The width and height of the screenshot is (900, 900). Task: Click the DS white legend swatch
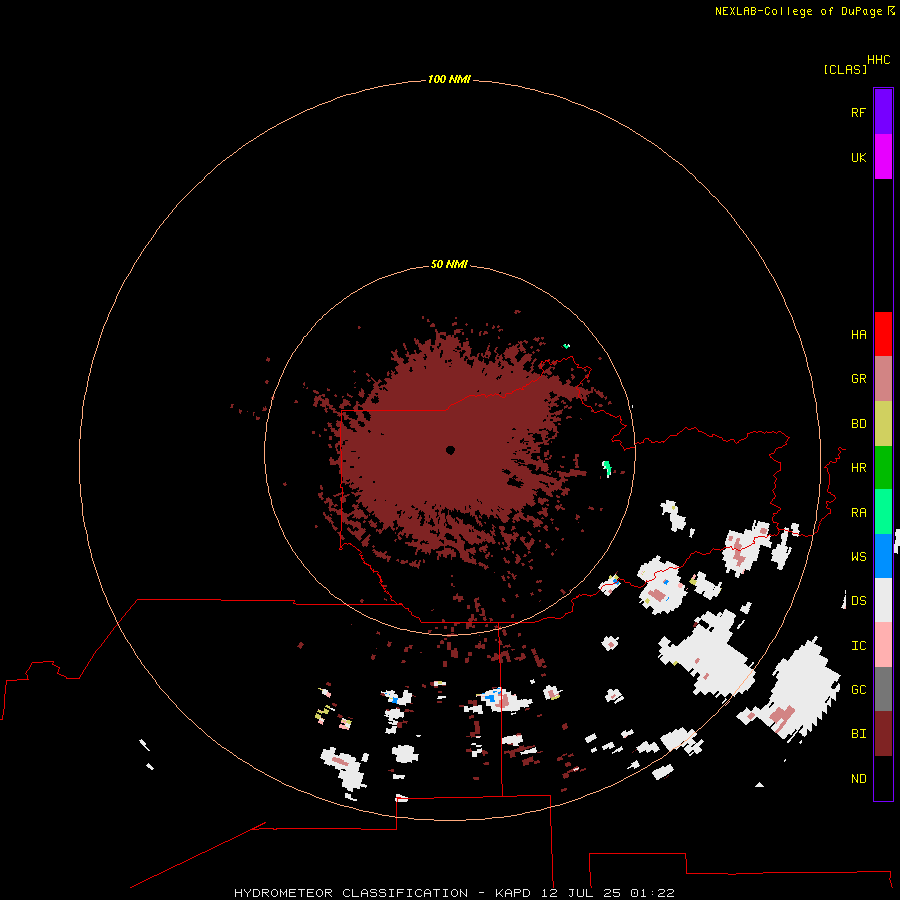[883, 600]
